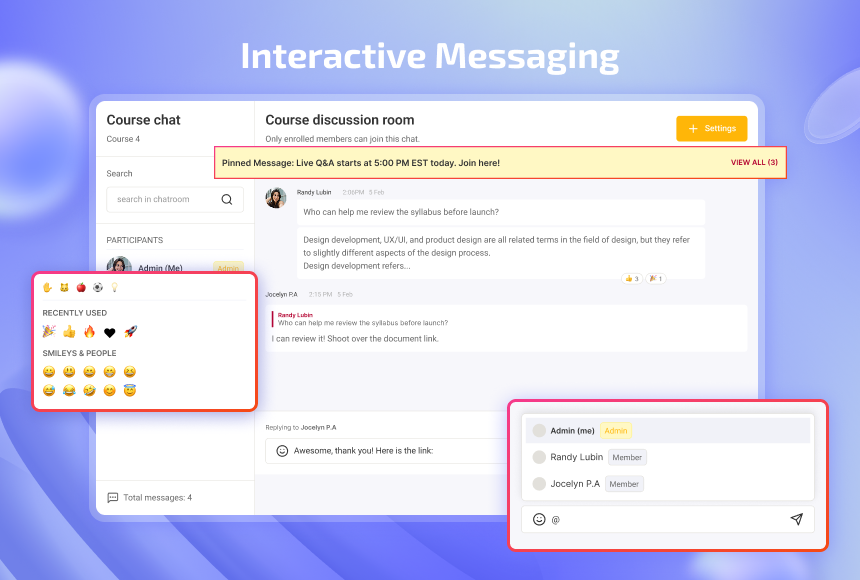
Task: Click the SMILEYS & PEOPLE section header
Action: [80, 353]
